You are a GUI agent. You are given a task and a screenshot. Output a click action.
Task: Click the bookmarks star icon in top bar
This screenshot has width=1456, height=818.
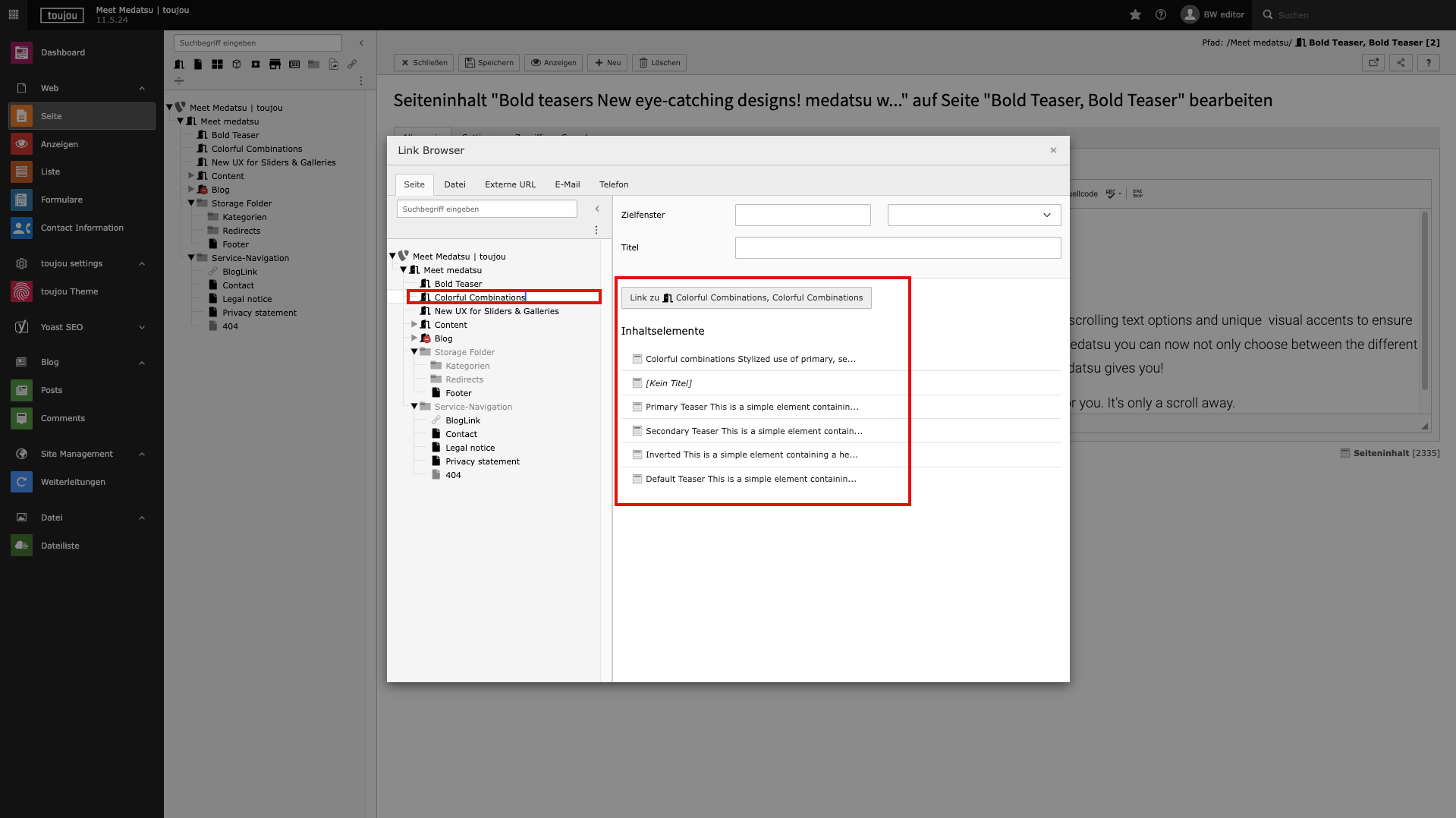point(1135,14)
